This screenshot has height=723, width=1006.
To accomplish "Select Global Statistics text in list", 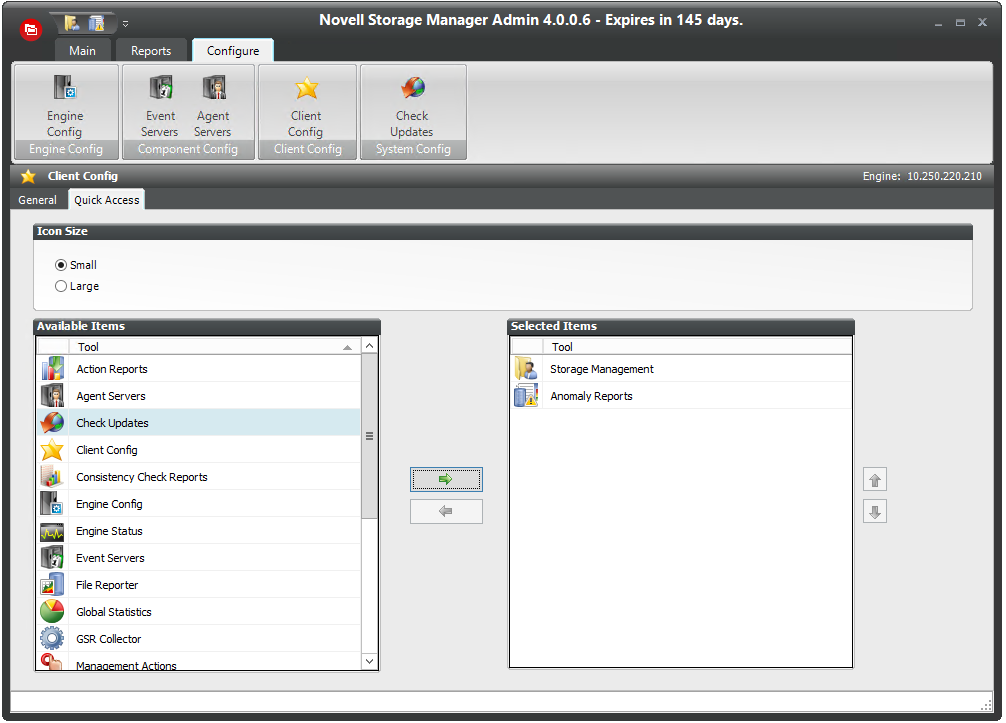I will [x=114, y=612].
